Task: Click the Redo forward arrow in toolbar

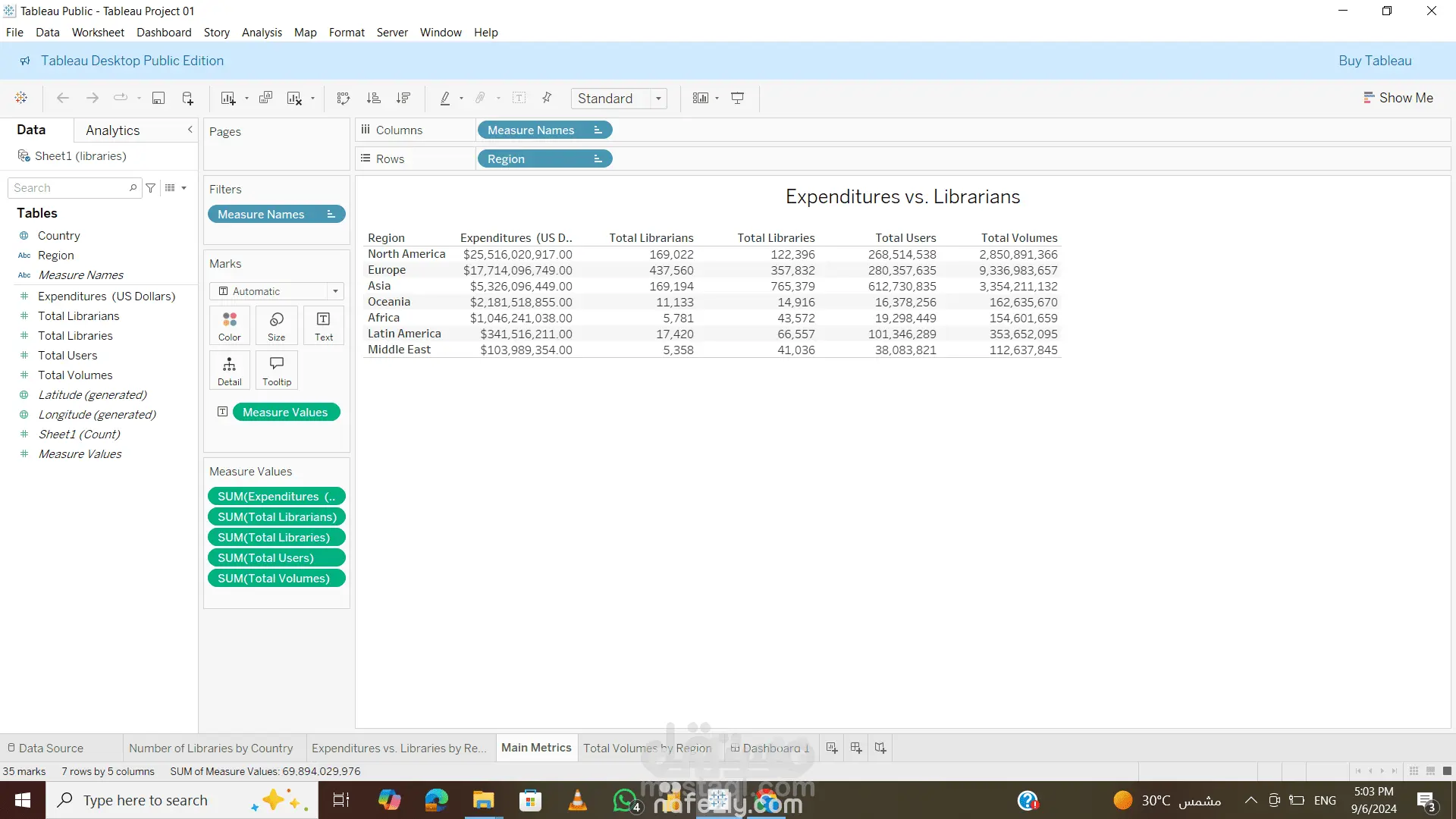Action: 93,98
